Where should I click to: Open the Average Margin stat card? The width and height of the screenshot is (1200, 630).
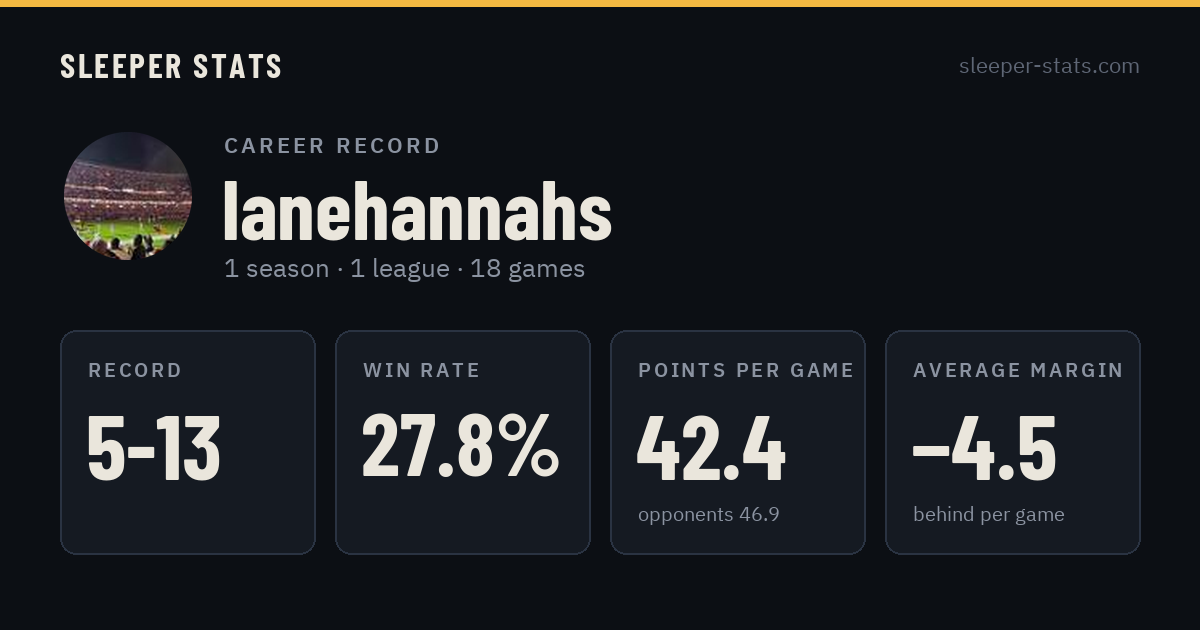click(1013, 442)
